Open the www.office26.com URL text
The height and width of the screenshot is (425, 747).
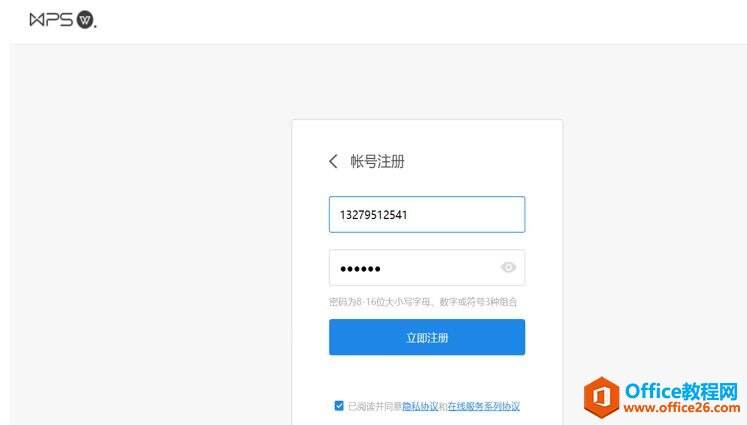pyautogui.click(x=682, y=408)
